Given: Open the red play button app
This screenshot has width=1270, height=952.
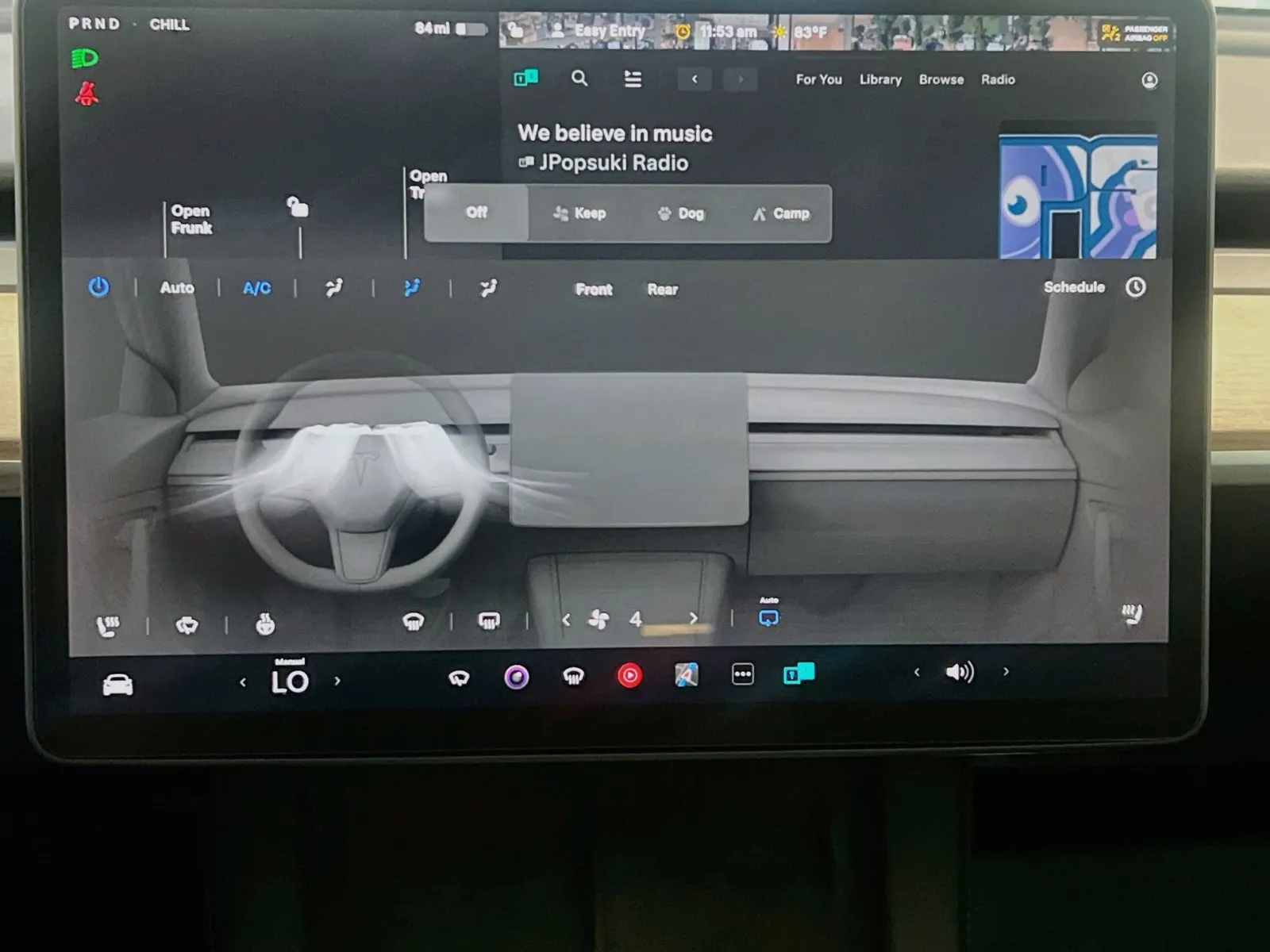Looking at the screenshot, I should point(629,676).
